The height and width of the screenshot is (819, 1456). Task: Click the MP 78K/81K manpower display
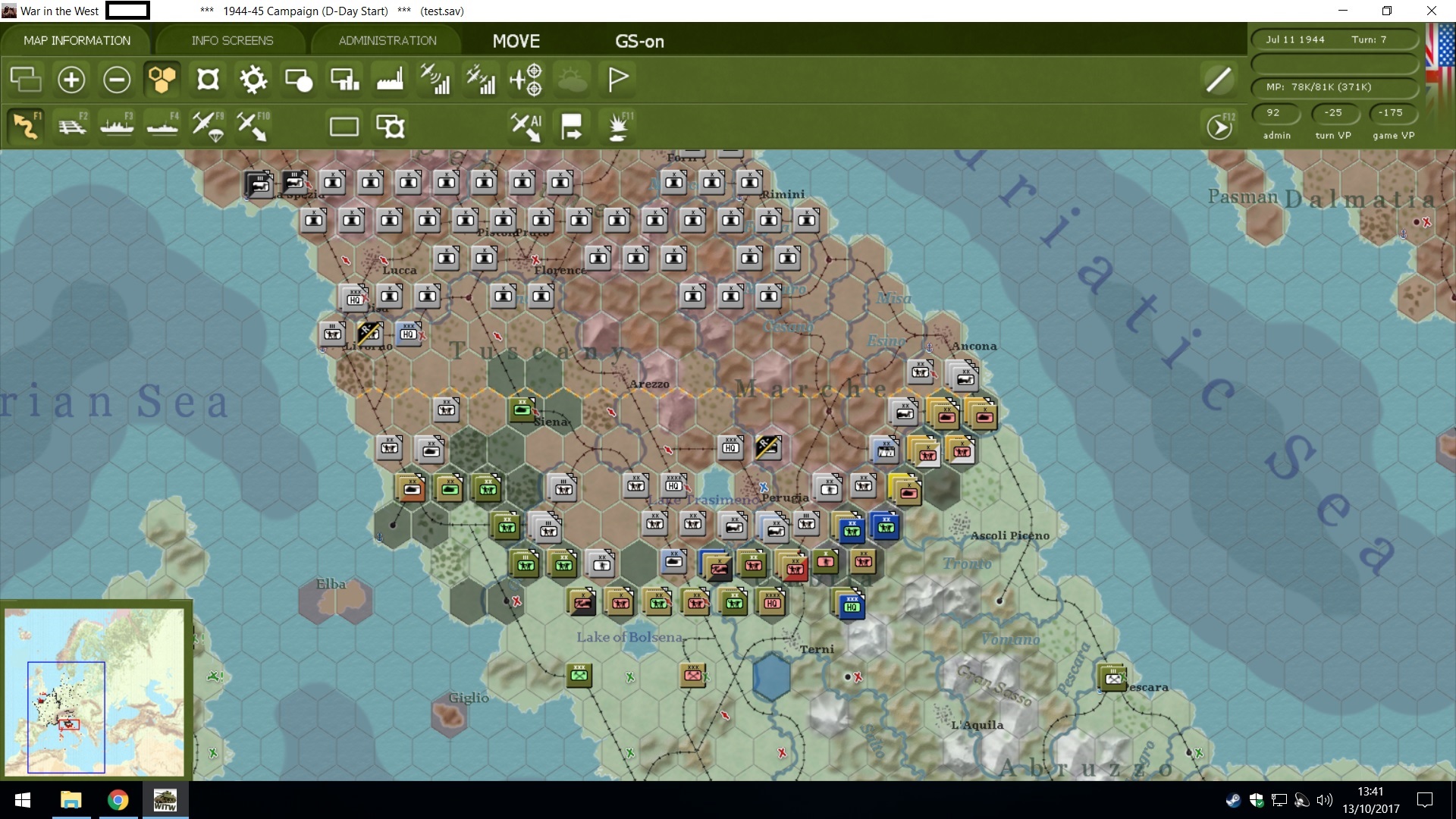coord(1334,86)
